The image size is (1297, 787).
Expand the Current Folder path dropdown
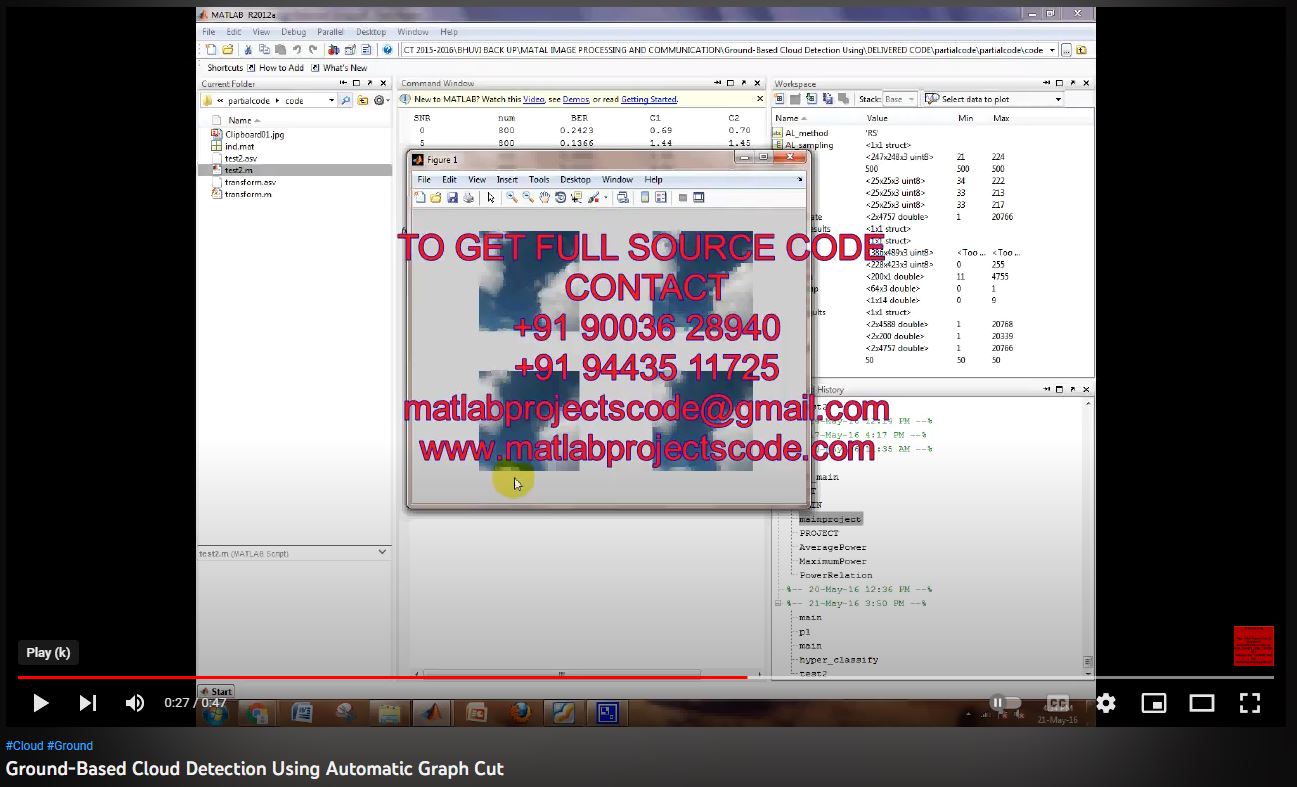coord(1052,50)
